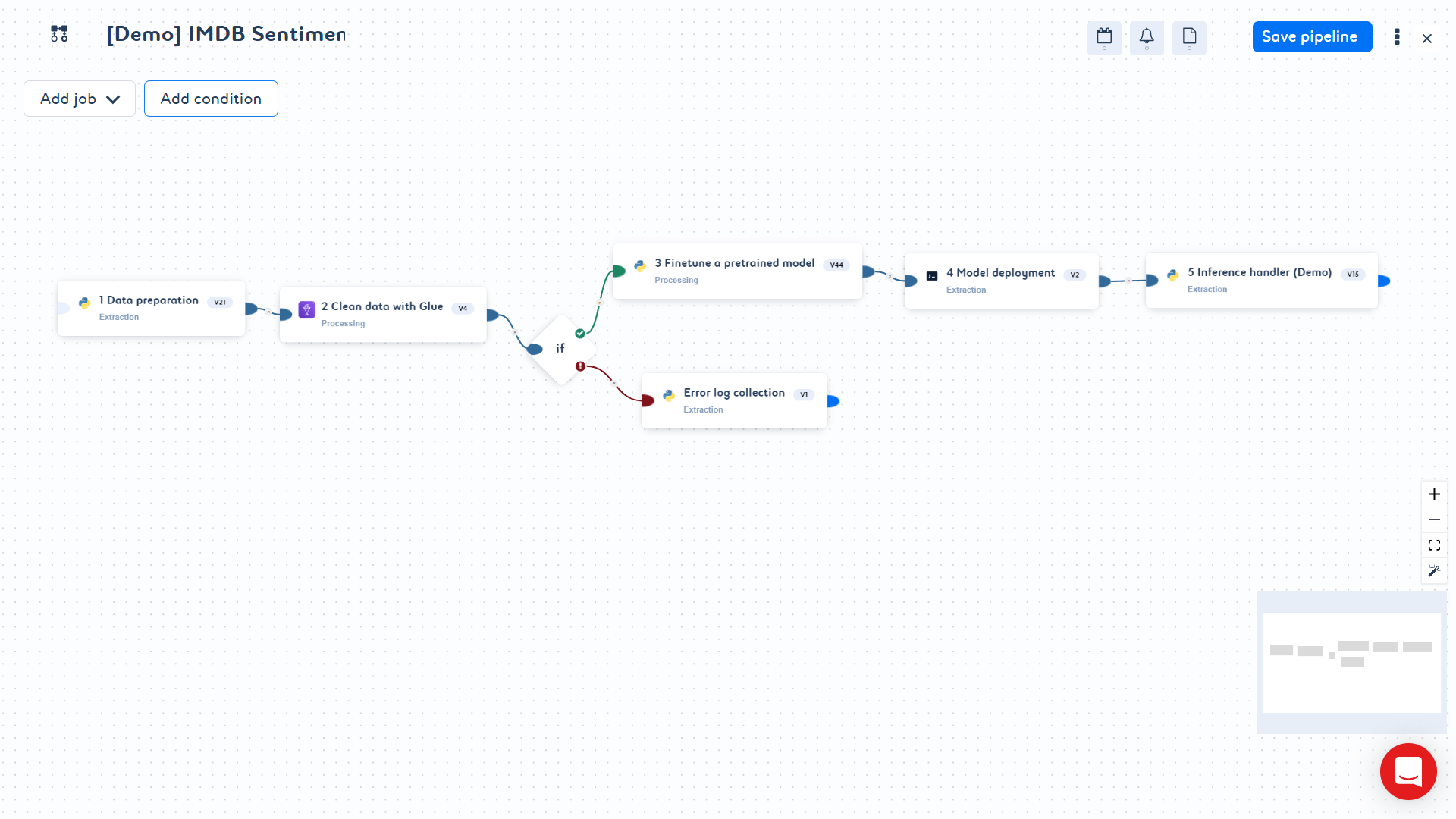Click the Add condition button

(x=211, y=99)
